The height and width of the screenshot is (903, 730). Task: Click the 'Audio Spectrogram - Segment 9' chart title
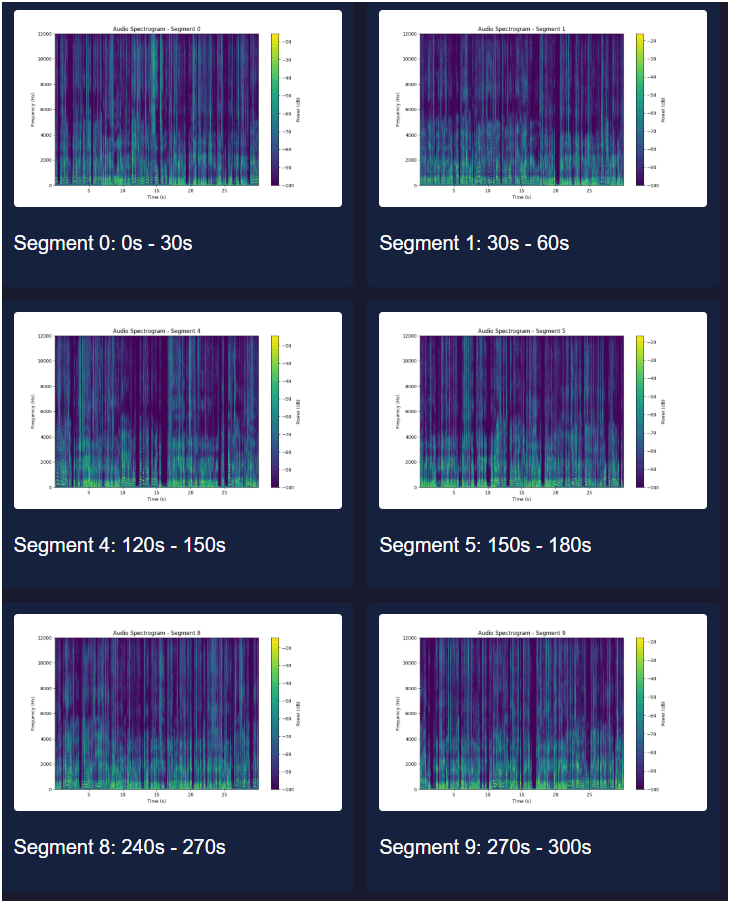point(522,633)
